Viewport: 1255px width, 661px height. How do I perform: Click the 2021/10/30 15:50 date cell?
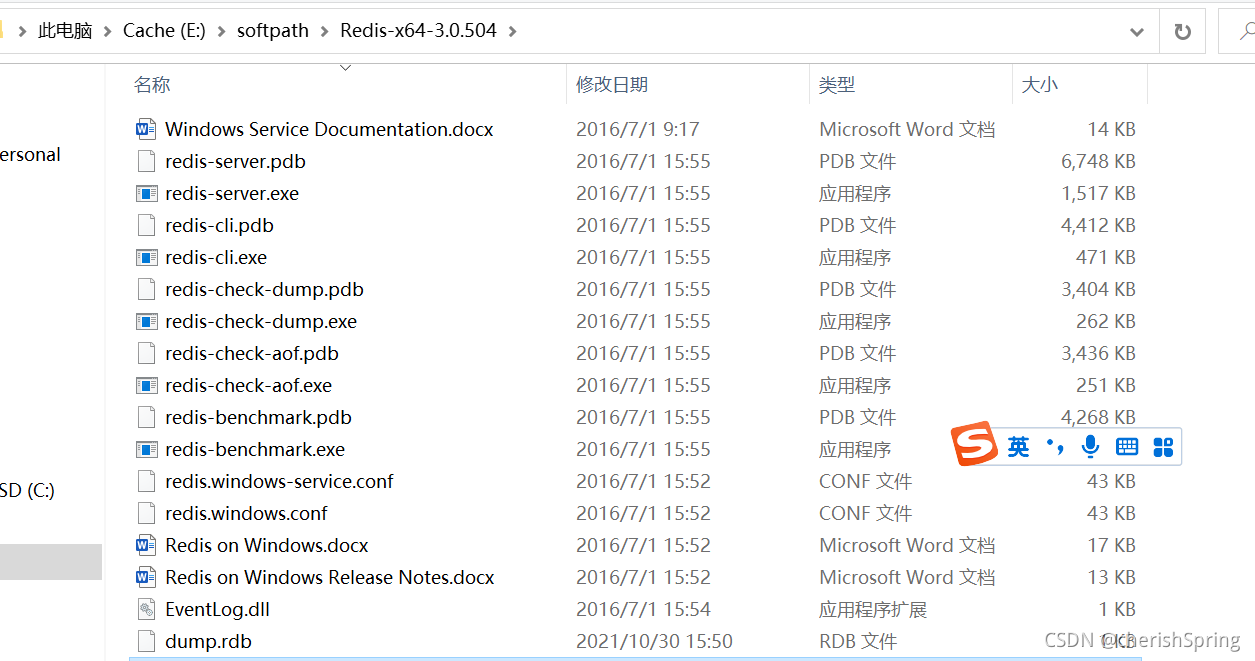coord(654,641)
